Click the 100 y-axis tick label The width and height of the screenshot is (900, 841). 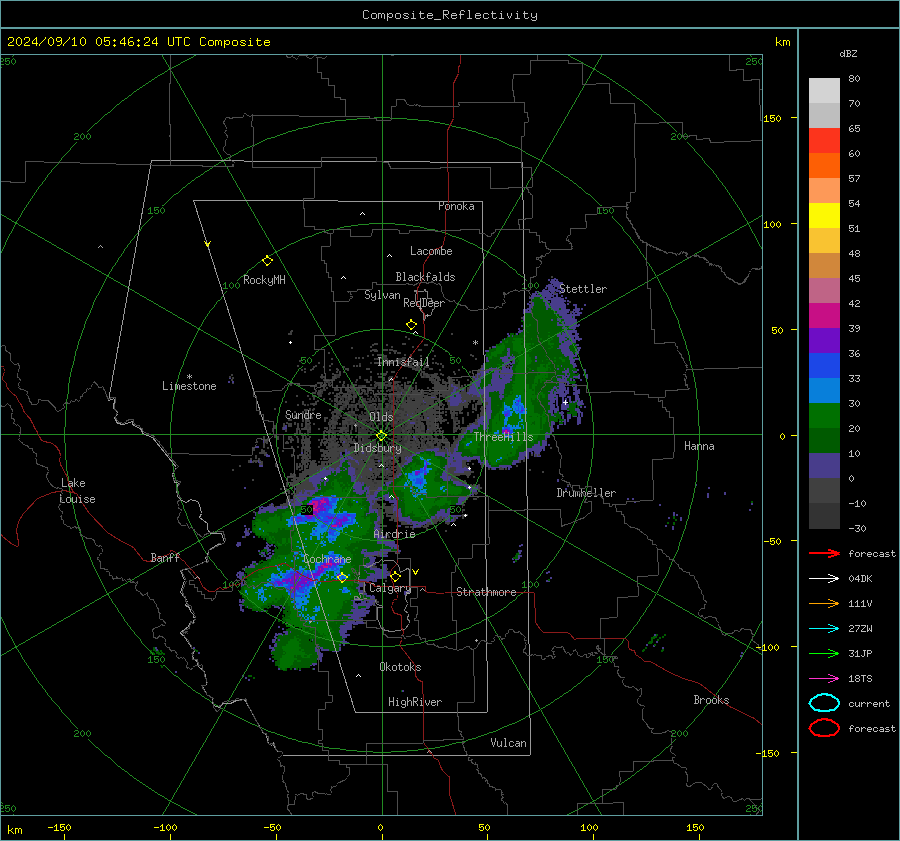pyautogui.click(x=772, y=224)
